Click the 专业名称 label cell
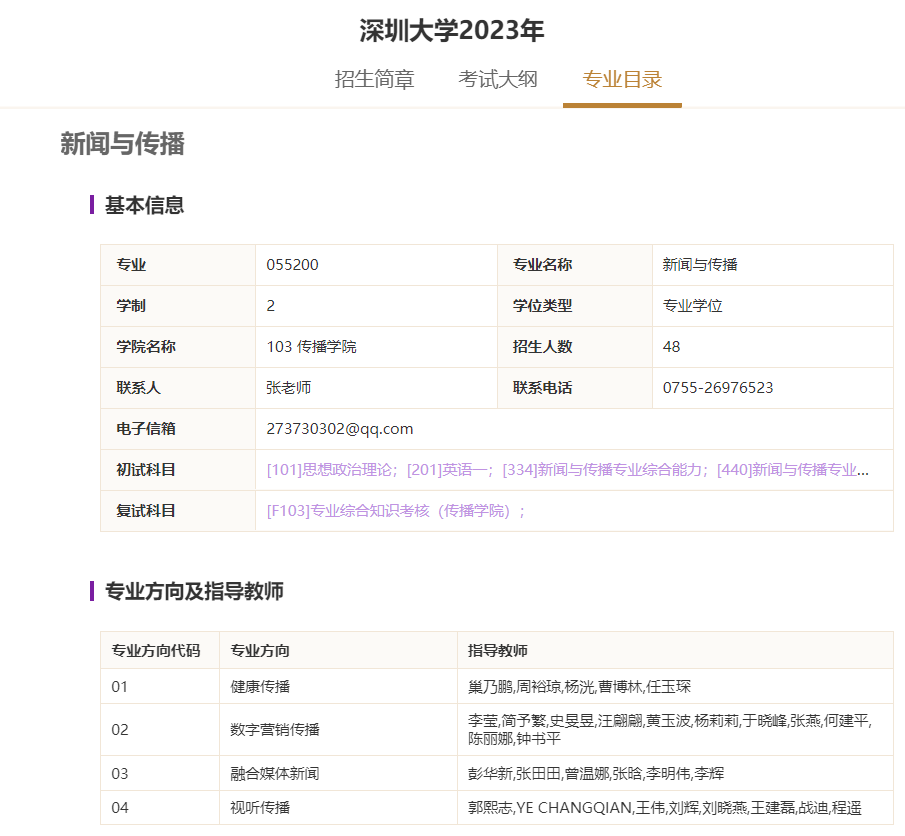905x836 pixels. (575, 265)
